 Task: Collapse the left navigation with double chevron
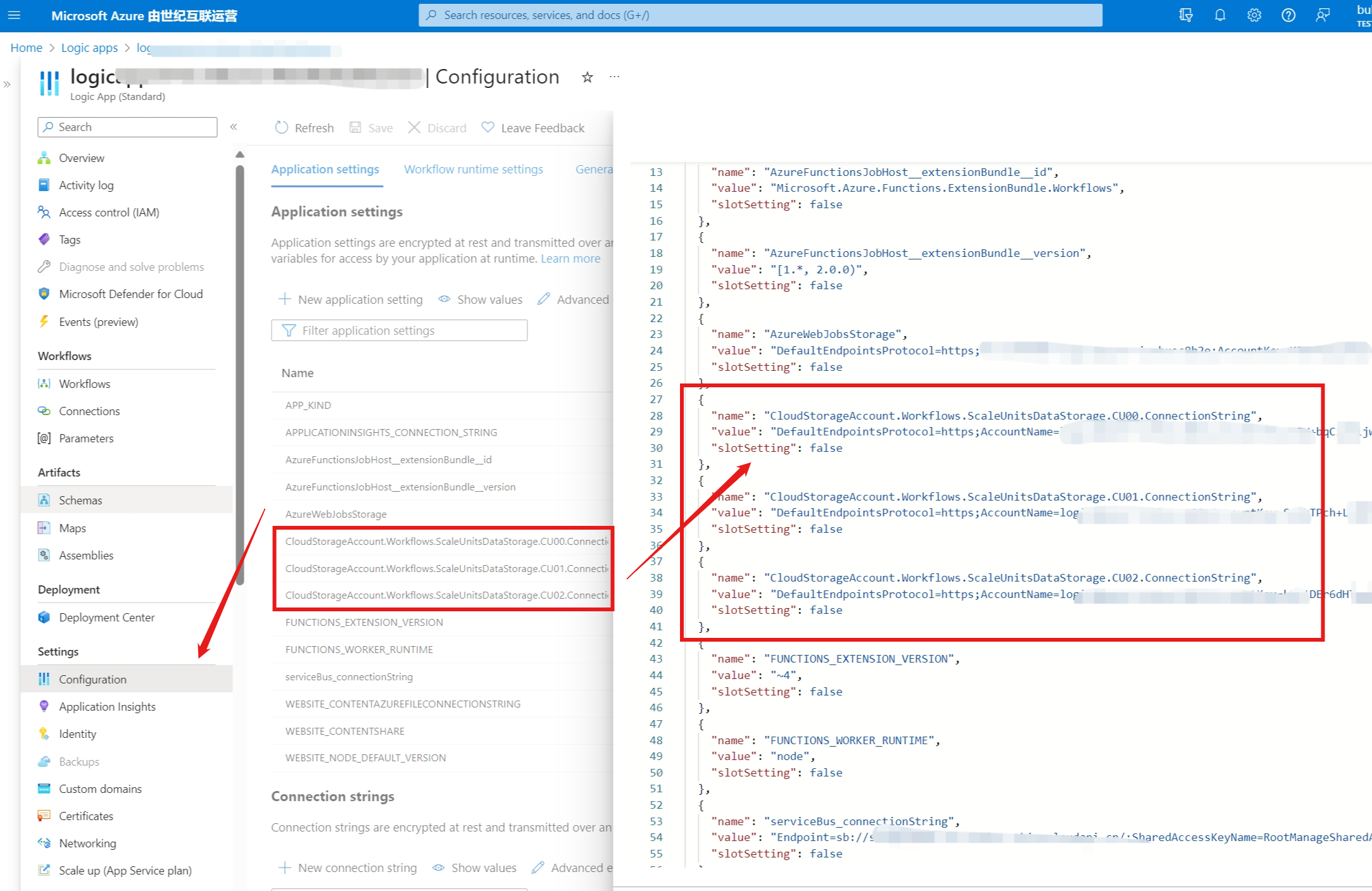234,127
